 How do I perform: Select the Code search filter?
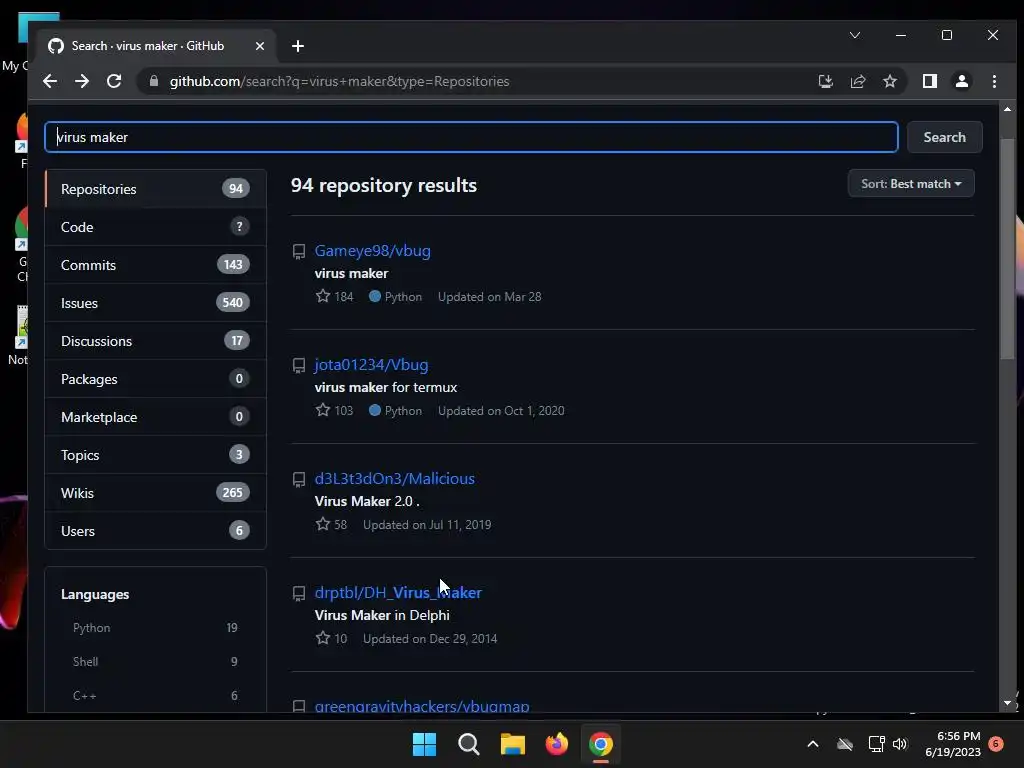click(155, 227)
